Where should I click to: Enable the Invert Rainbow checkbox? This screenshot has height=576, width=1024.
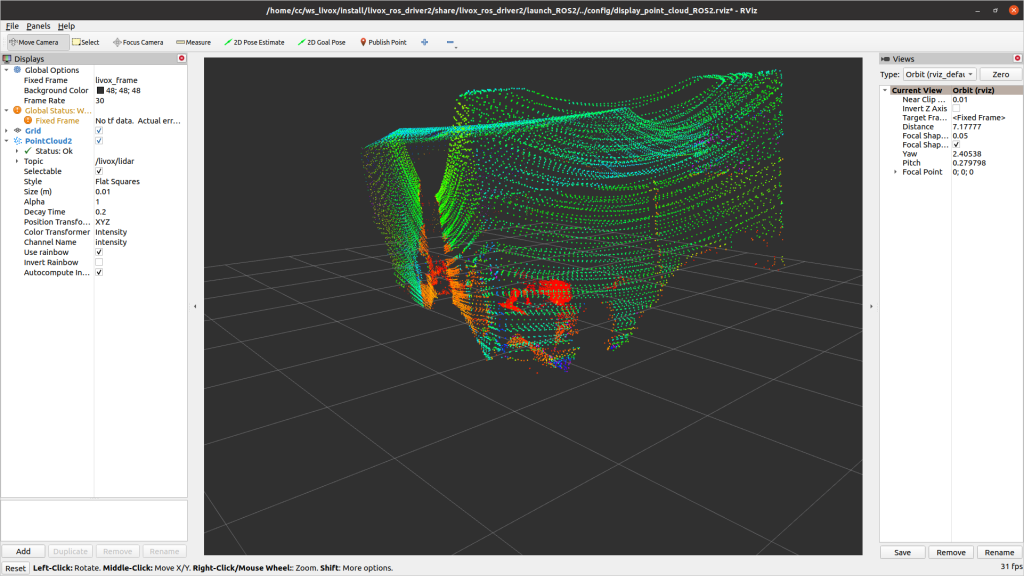(x=99, y=262)
